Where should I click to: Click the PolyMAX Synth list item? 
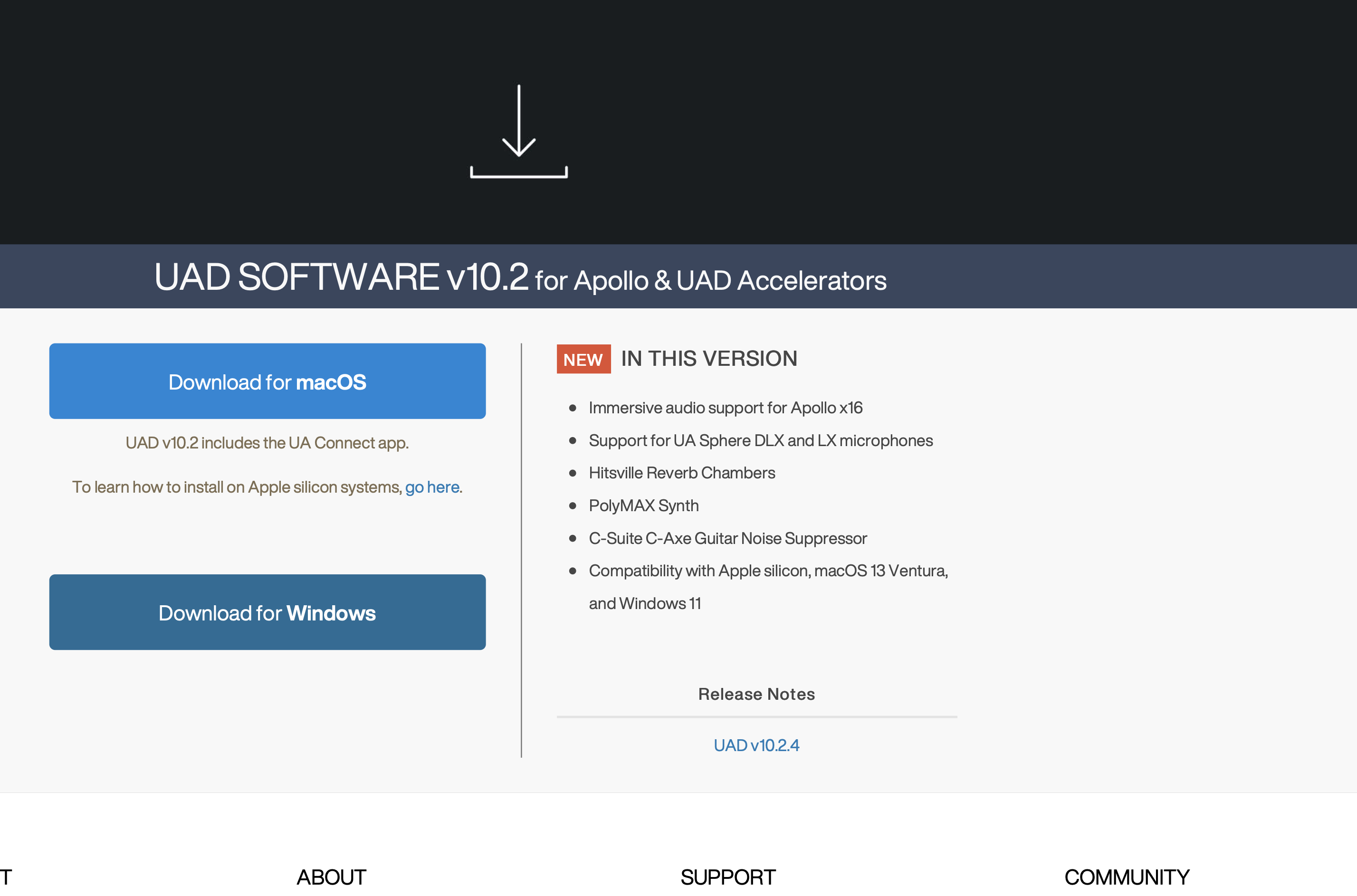643,505
